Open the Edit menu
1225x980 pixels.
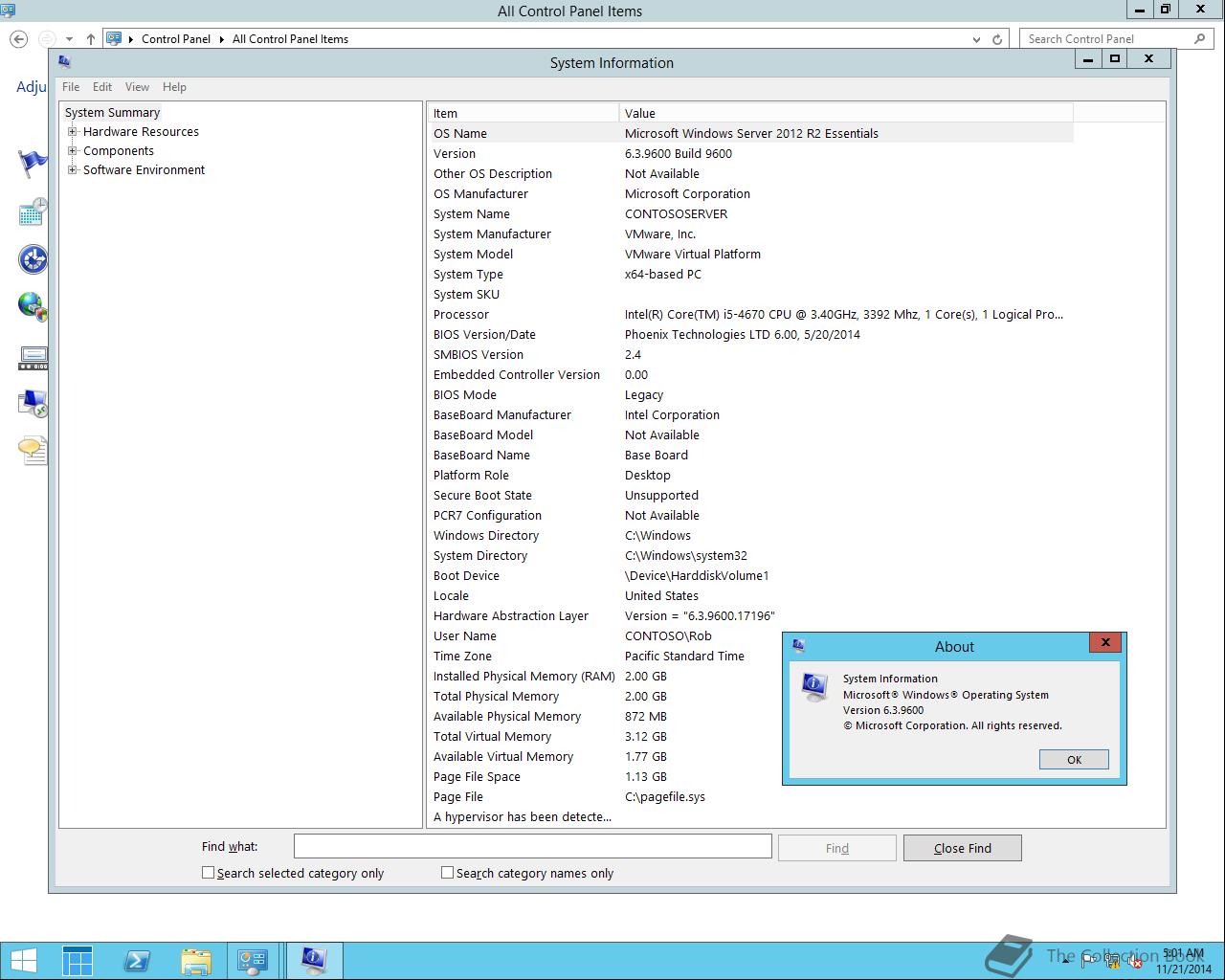(x=102, y=87)
